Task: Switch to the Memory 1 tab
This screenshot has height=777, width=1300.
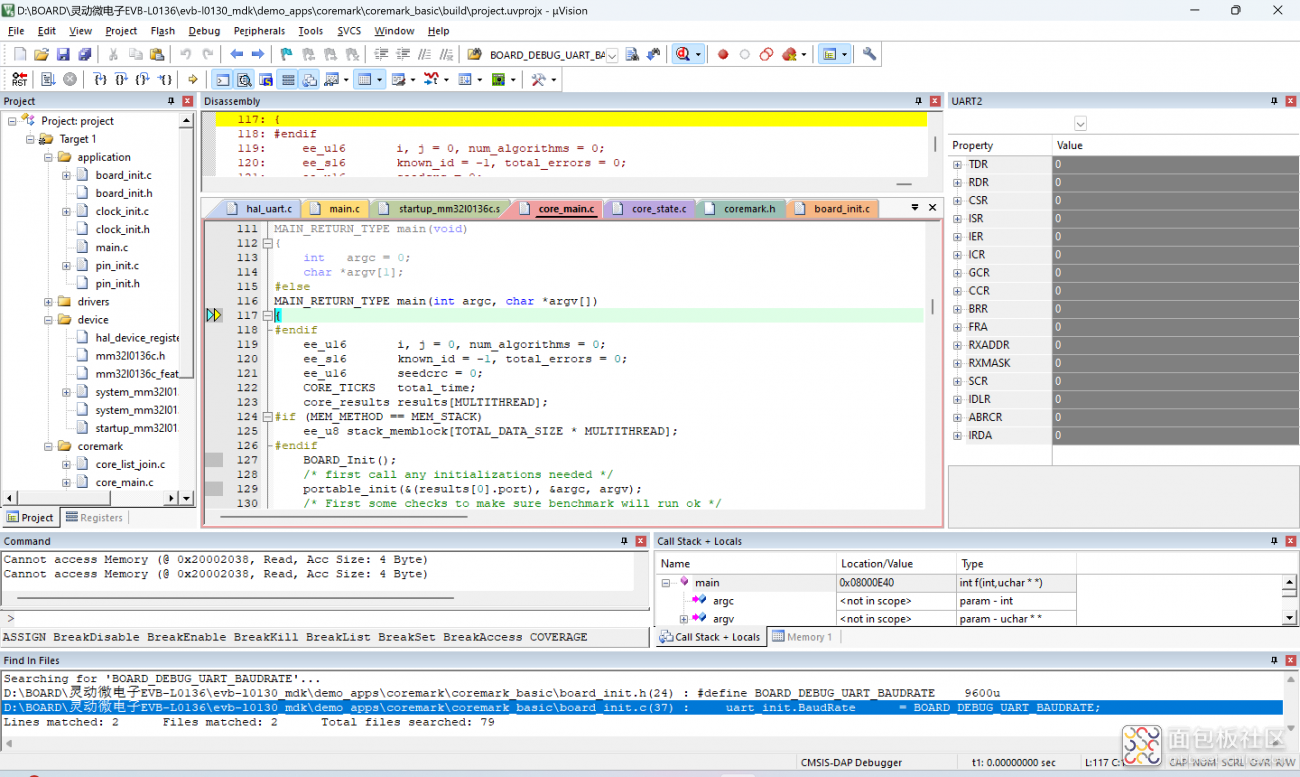Action: point(802,636)
